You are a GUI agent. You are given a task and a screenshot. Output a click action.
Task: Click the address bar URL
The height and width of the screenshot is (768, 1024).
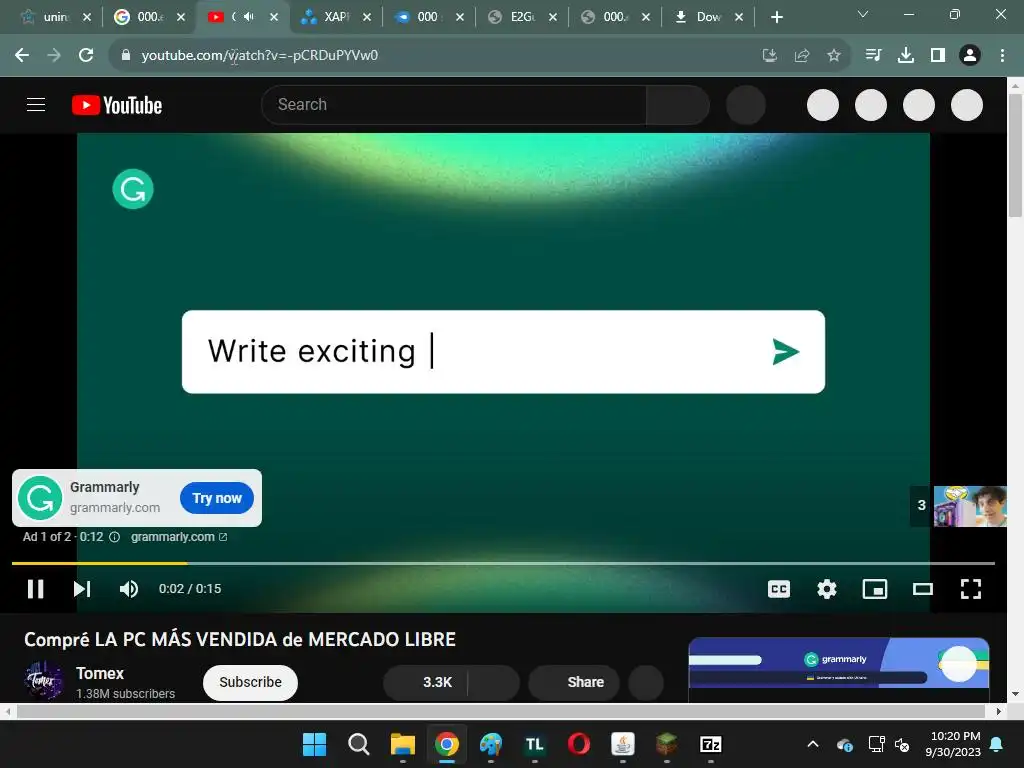tap(259, 56)
